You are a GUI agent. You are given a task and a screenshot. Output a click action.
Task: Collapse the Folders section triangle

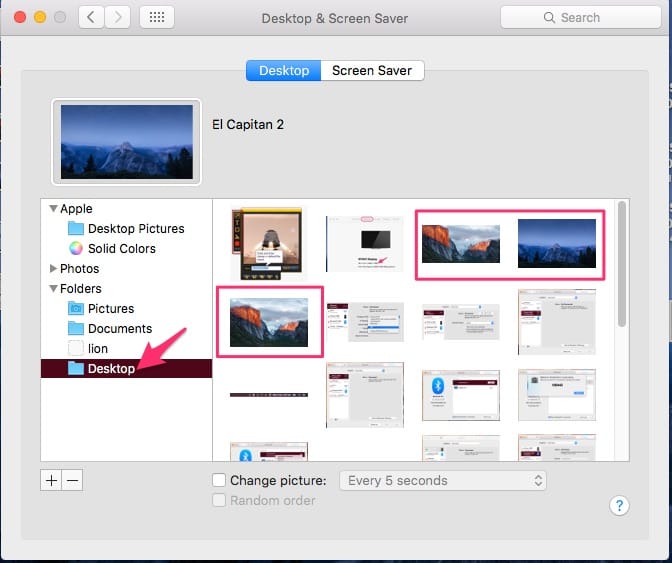point(53,289)
